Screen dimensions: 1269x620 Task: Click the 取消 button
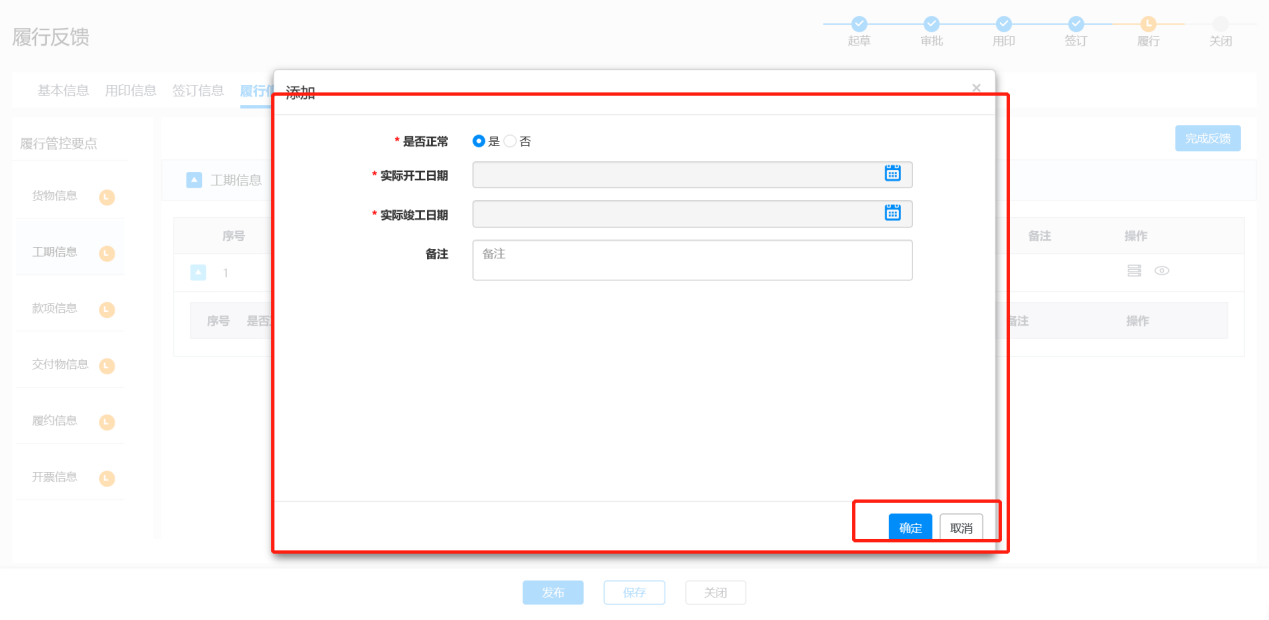click(x=961, y=528)
